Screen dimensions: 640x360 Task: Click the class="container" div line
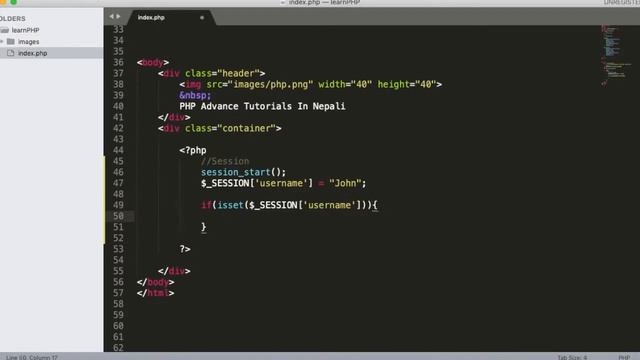click(220, 129)
